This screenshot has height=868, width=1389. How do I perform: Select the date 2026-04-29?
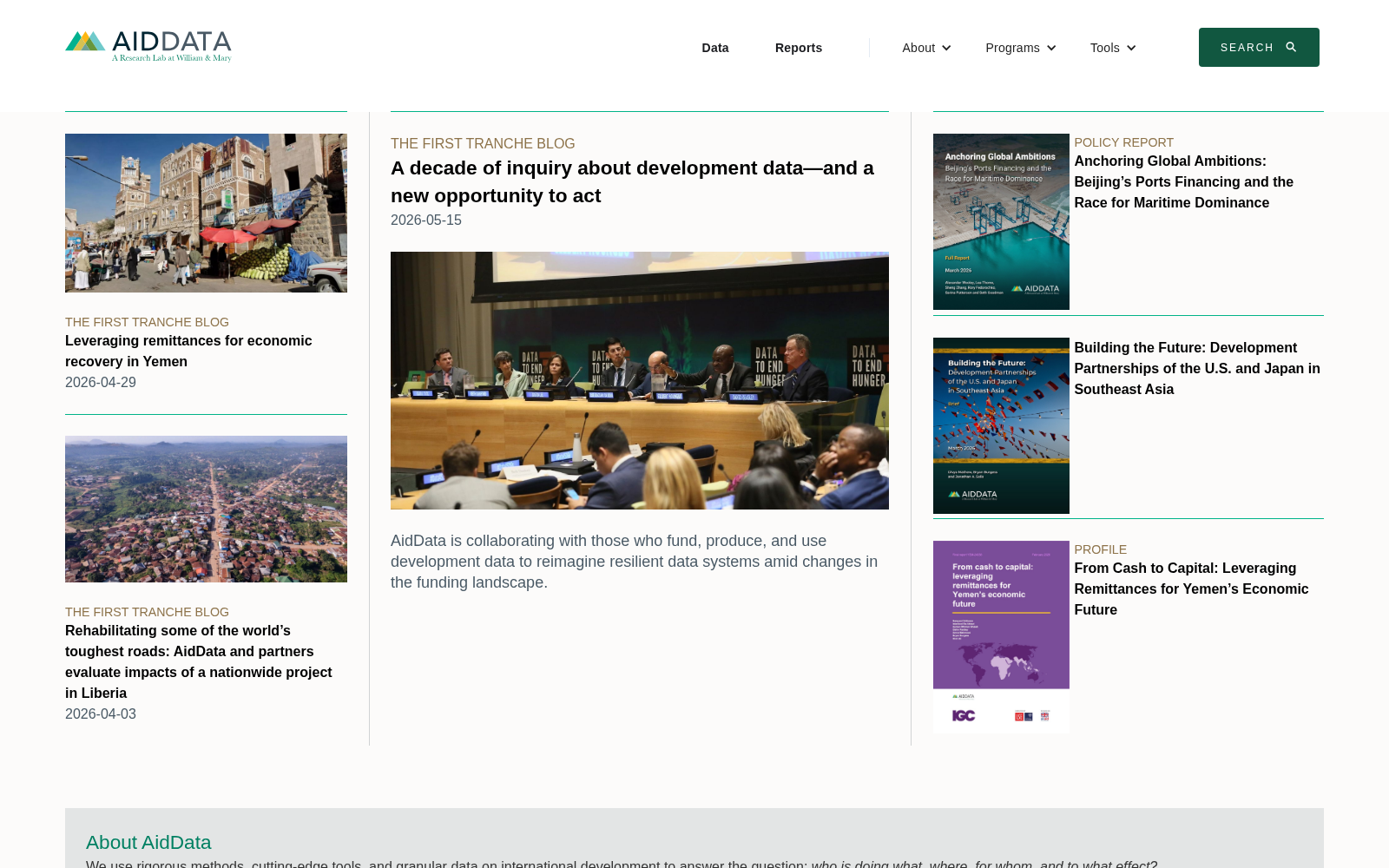pyautogui.click(x=101, y=383)
